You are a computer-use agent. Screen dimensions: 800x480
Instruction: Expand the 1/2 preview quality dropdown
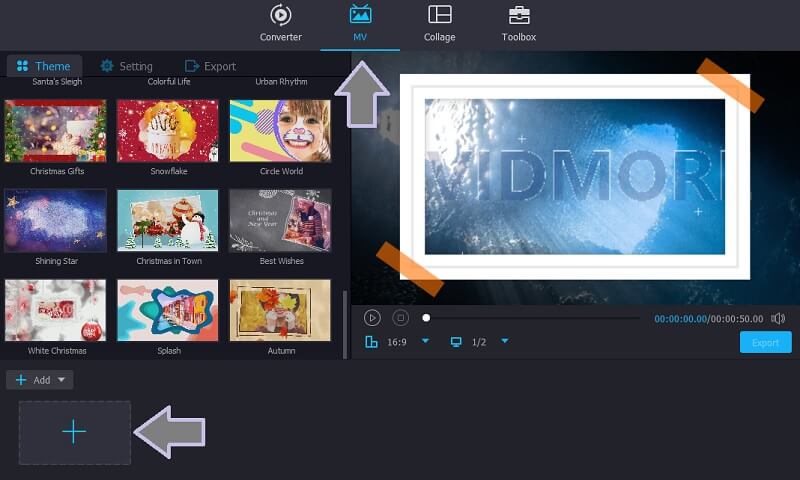click(505, 342)
